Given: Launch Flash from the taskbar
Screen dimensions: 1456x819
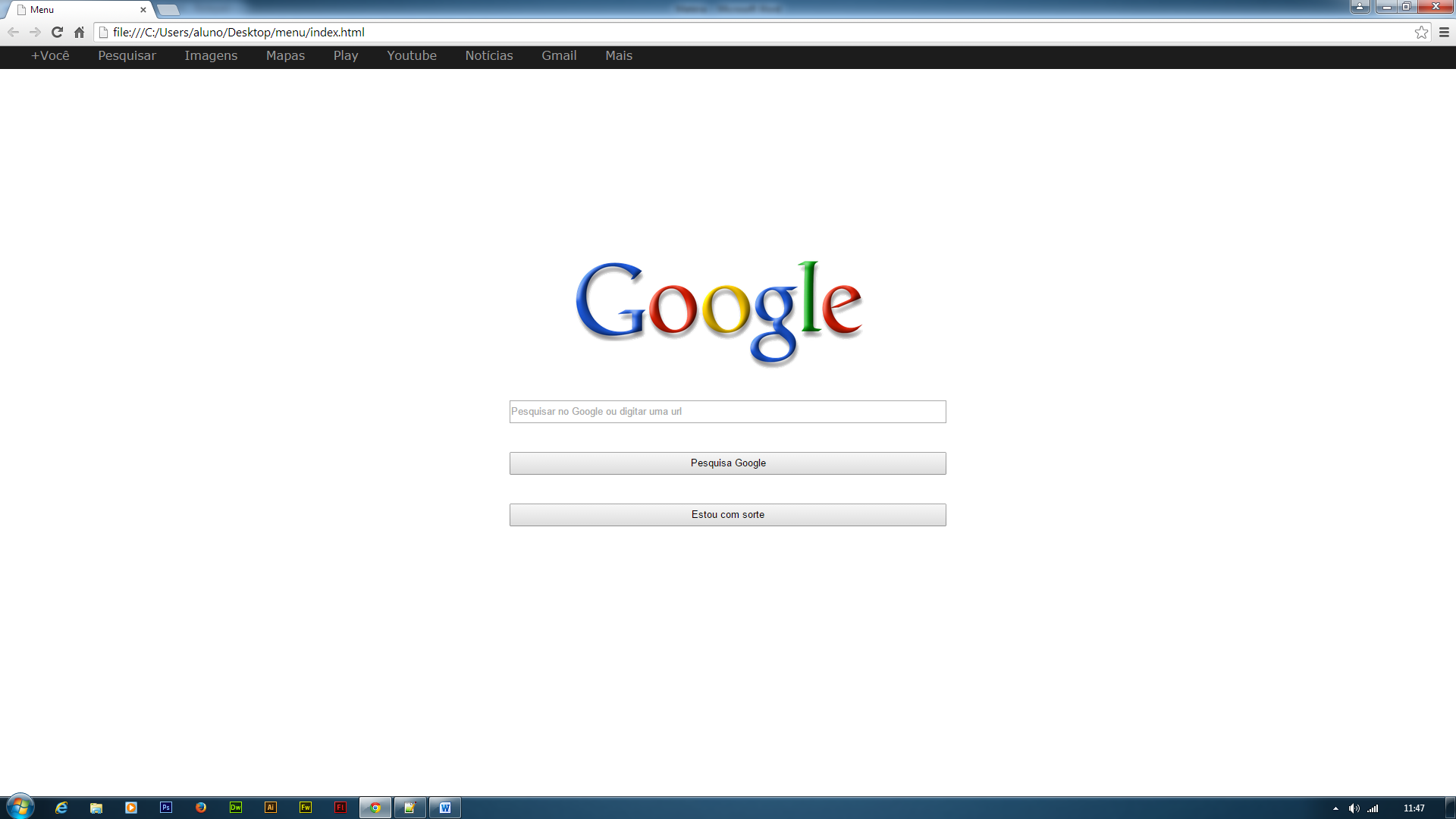Looking at the screenshot, I should click(340, 808).
